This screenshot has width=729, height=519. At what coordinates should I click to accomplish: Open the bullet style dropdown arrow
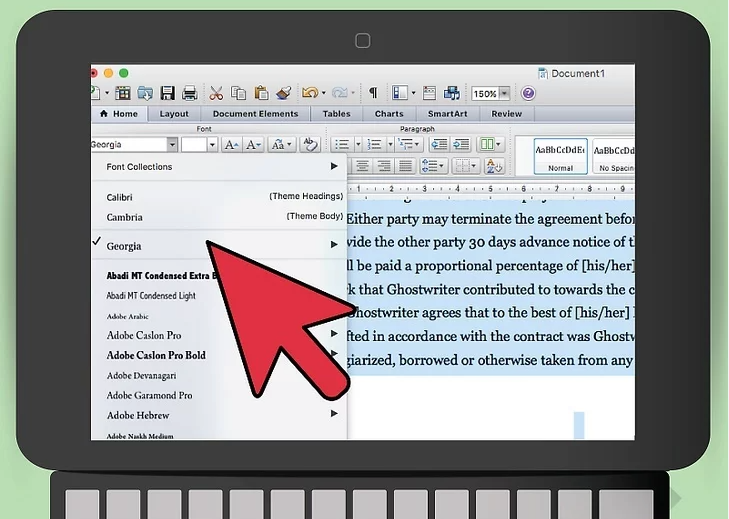pos(358,145)
